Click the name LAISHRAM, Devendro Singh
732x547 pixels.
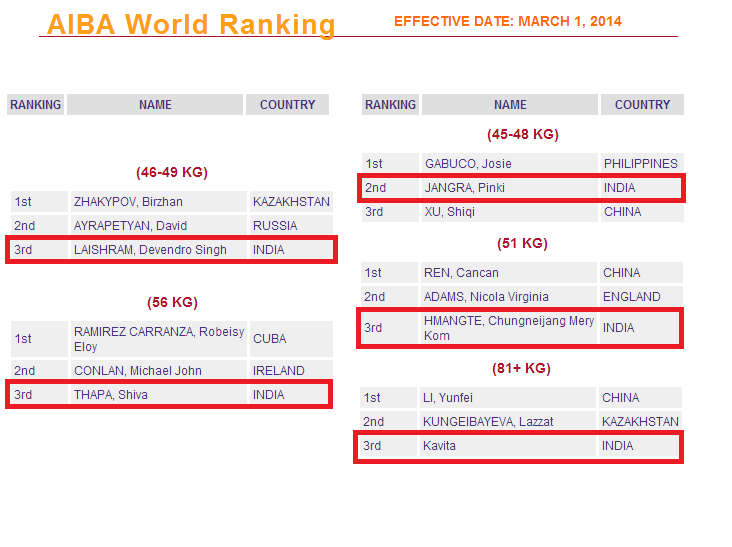point(150,250)
